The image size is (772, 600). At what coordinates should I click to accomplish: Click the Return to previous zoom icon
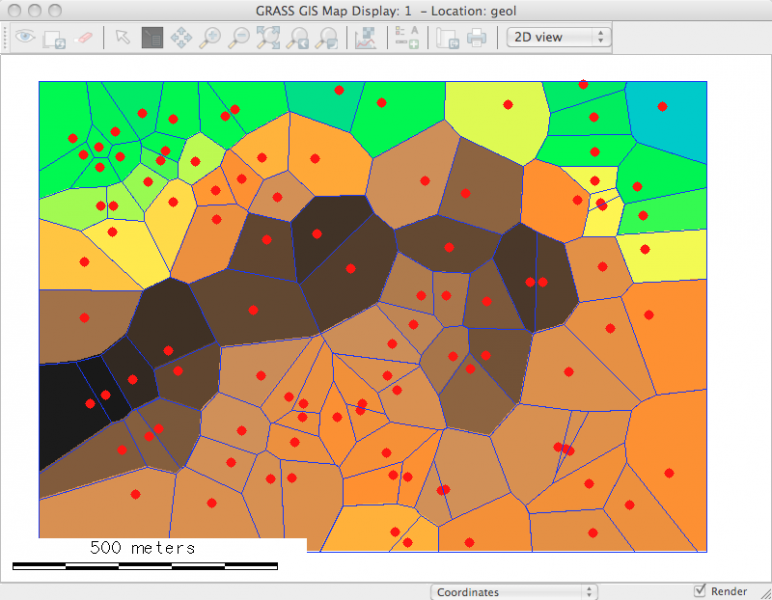click(298, 37)
